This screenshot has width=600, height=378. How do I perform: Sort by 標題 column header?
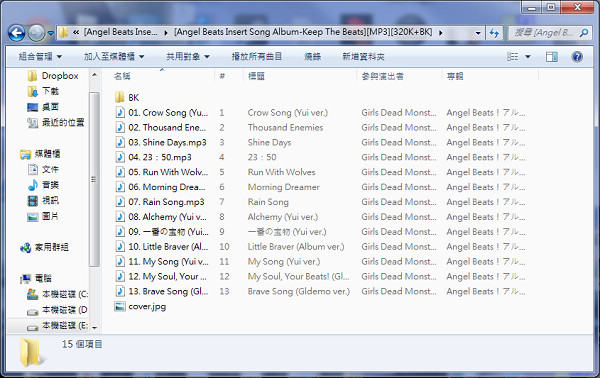pos(256,76)
